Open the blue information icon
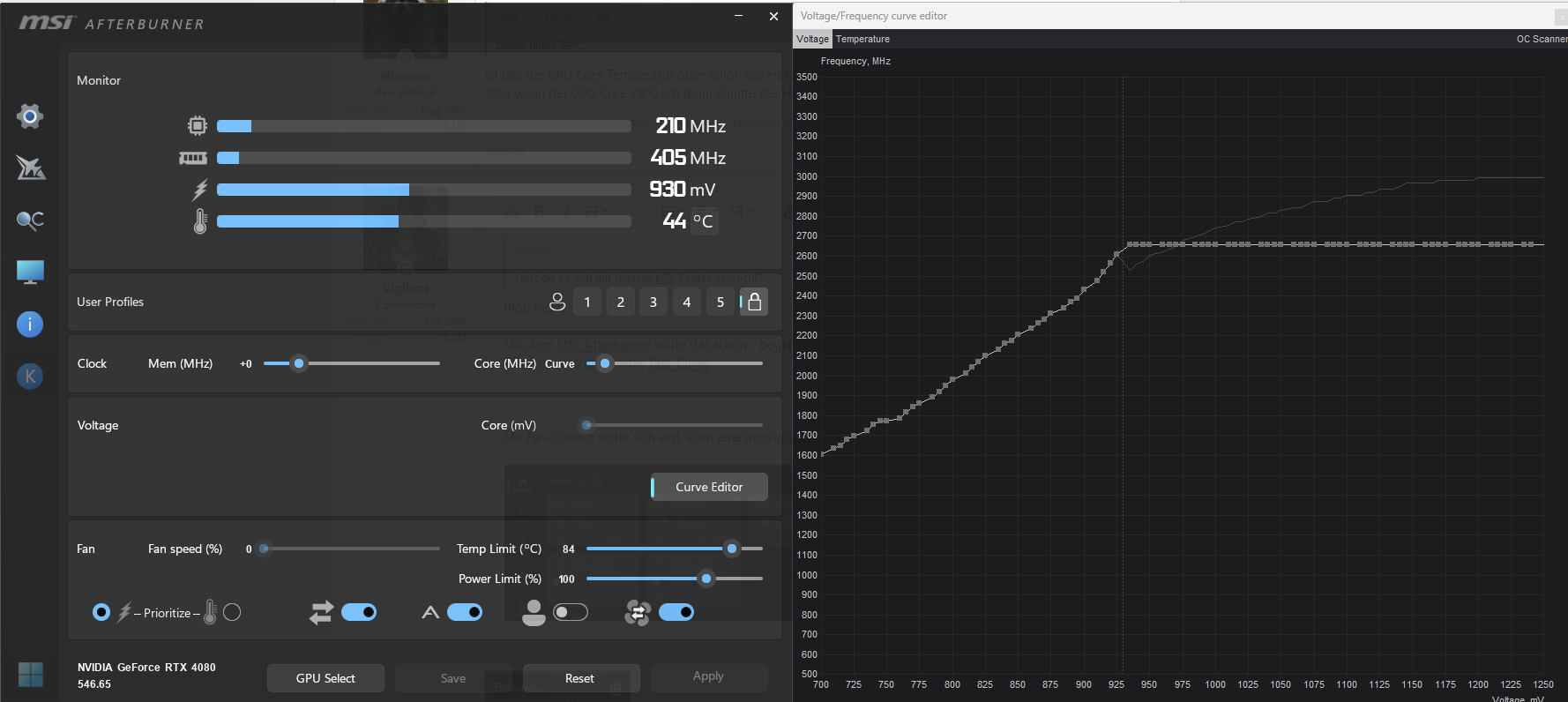1568x702 pixels. pyautogui.click(x=30, y=324)
